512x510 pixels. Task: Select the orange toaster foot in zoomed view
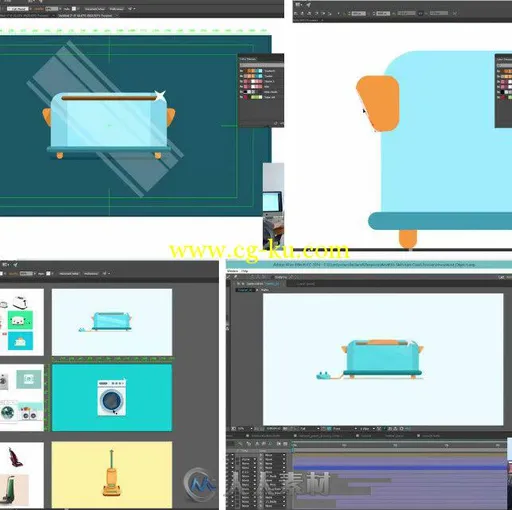(x=408, y=238)
